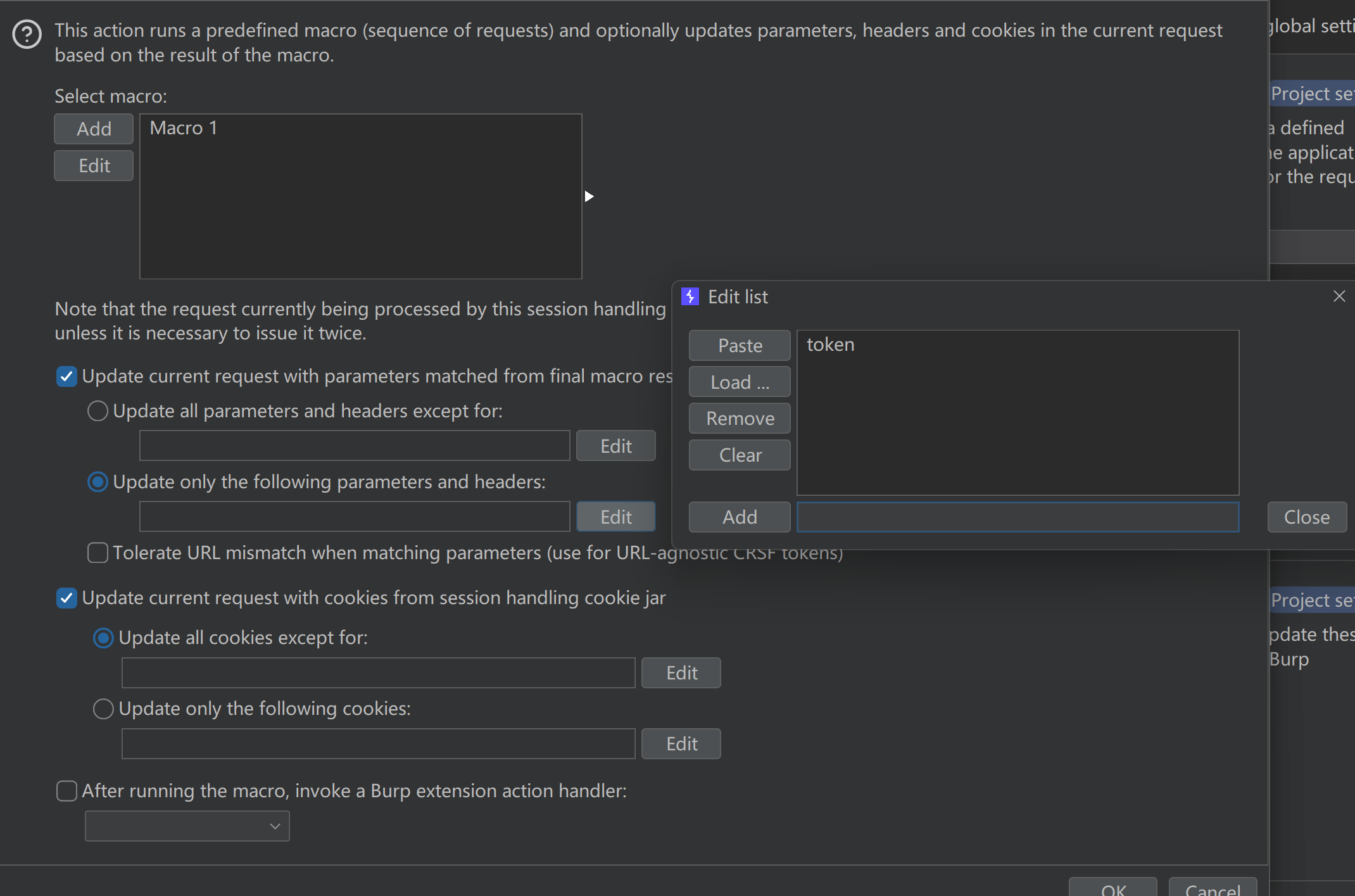Click the Add macro button

[94, 129]
